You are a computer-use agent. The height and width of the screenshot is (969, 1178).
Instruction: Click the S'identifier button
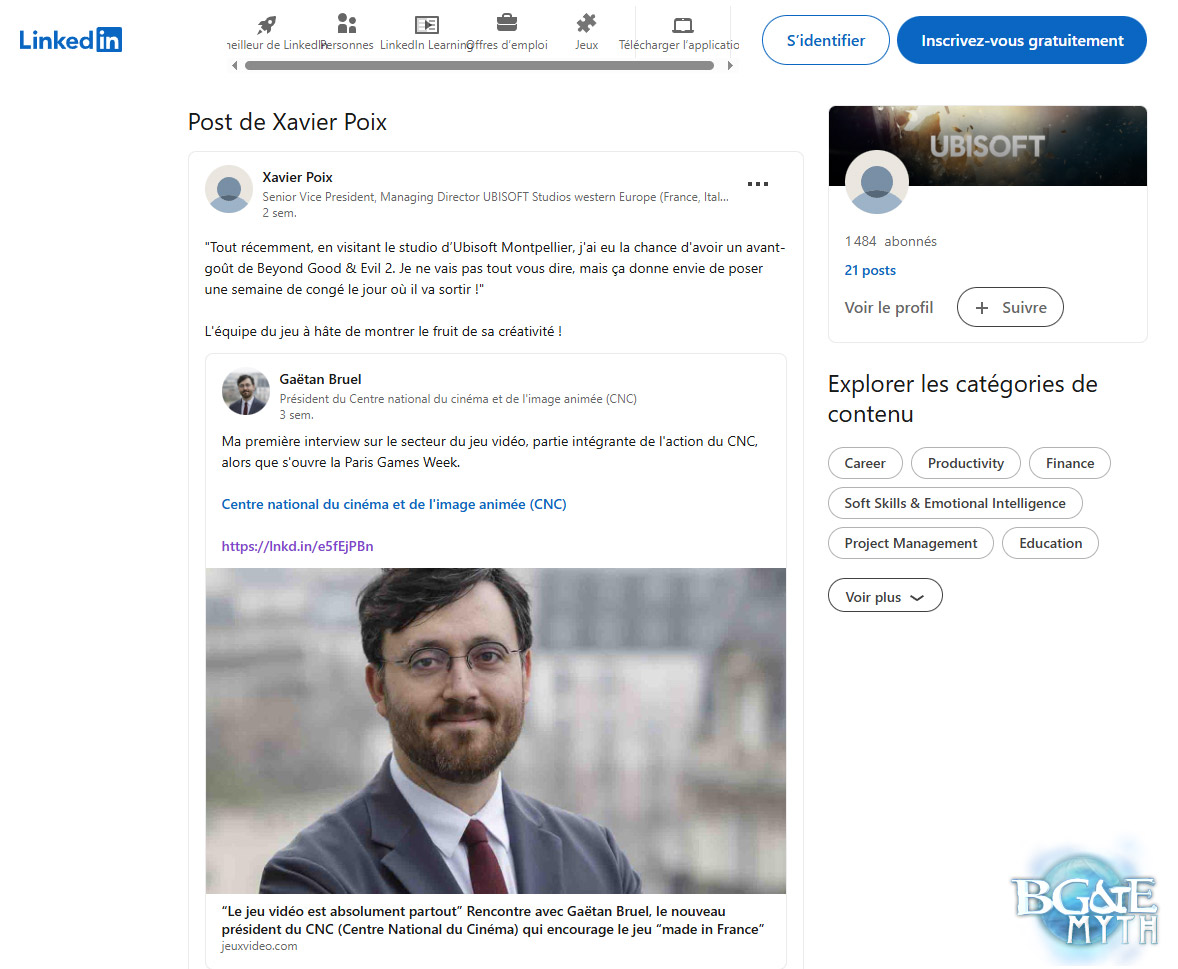click(825, 41)
